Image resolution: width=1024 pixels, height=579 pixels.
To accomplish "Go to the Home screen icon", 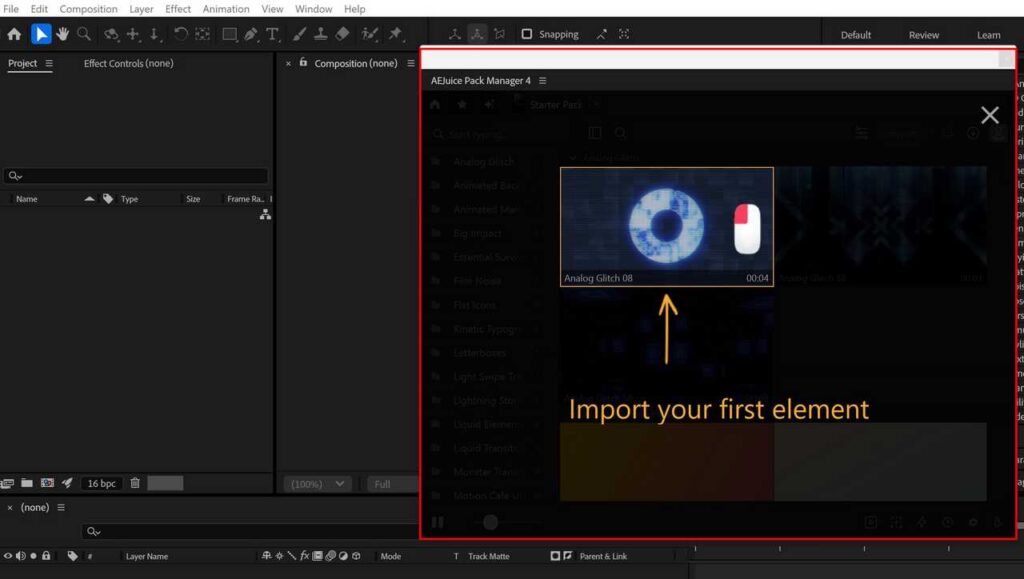I will click(x=14, y=35).
